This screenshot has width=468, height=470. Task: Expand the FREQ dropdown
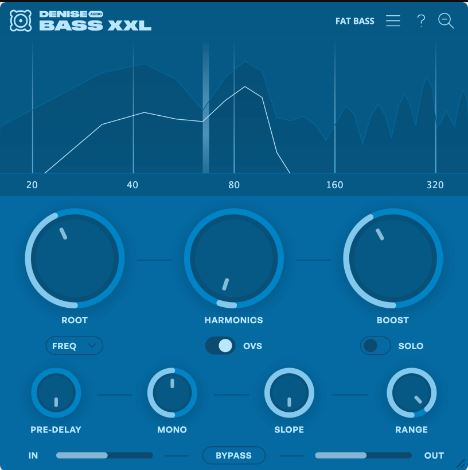point(74,346)
